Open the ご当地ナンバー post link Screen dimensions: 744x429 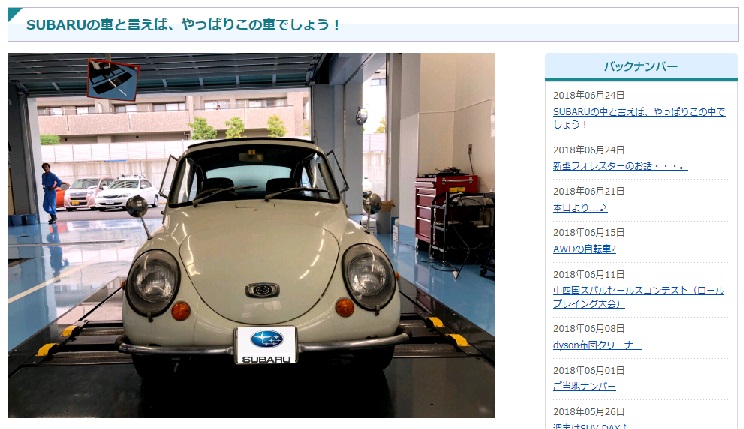584,386
